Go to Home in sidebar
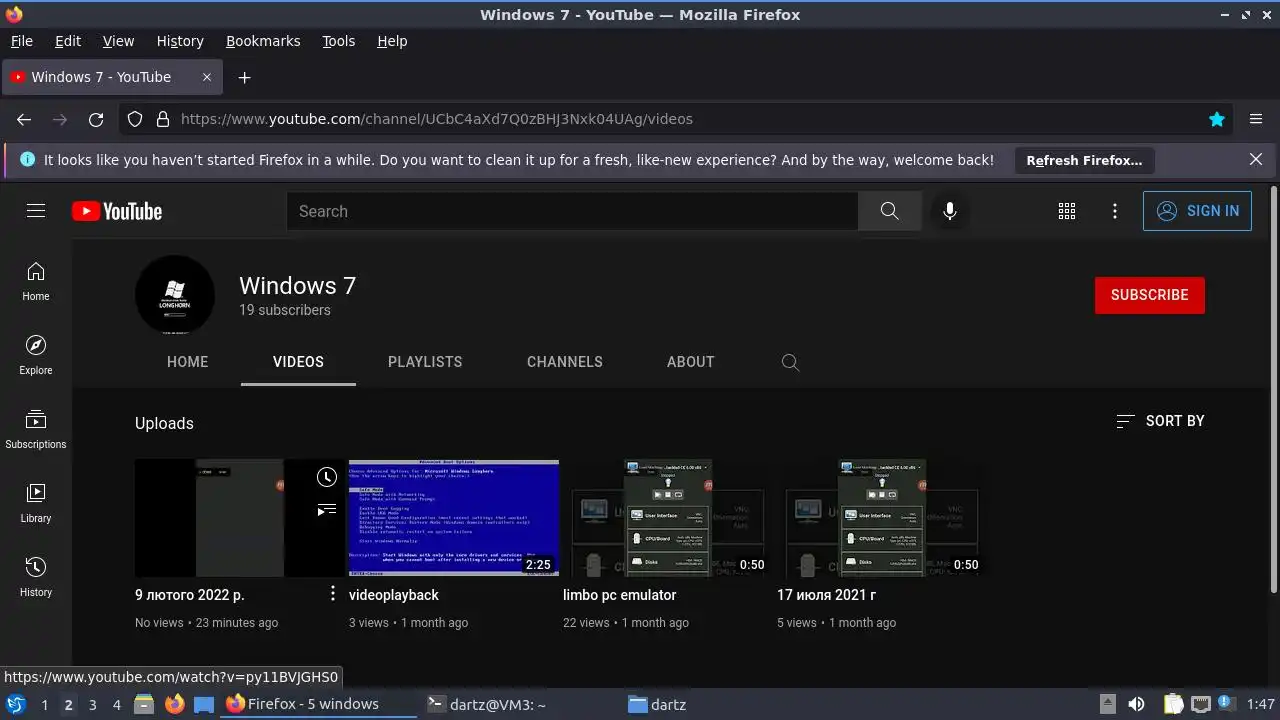 coord(36,281)
